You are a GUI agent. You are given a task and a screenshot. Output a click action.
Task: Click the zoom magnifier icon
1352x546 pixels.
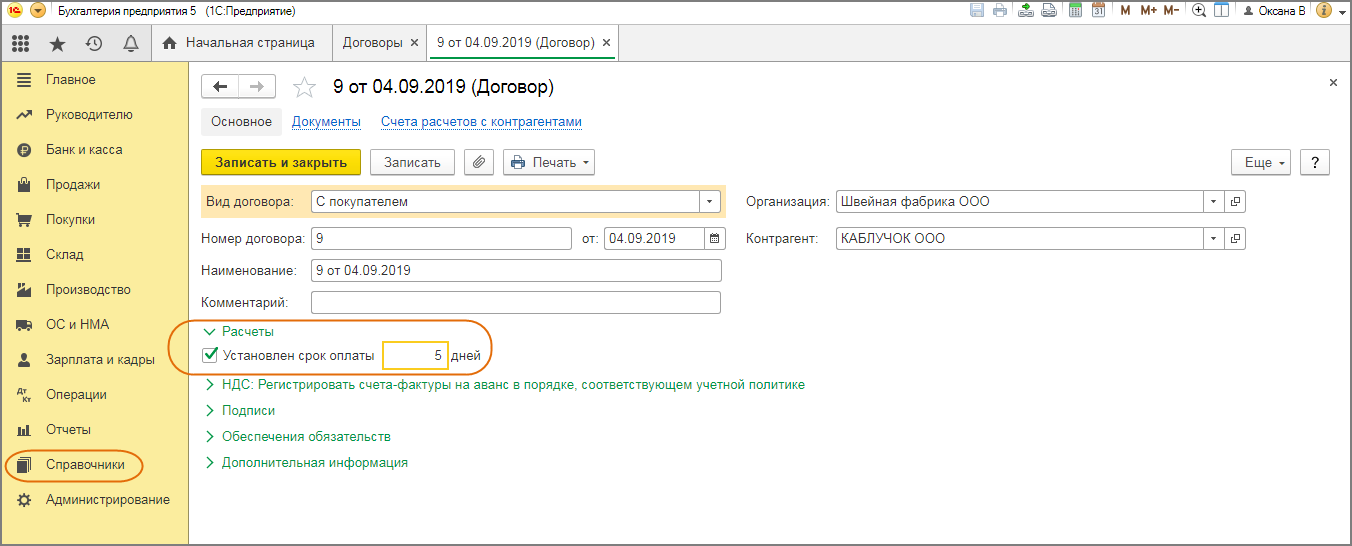1198,10
